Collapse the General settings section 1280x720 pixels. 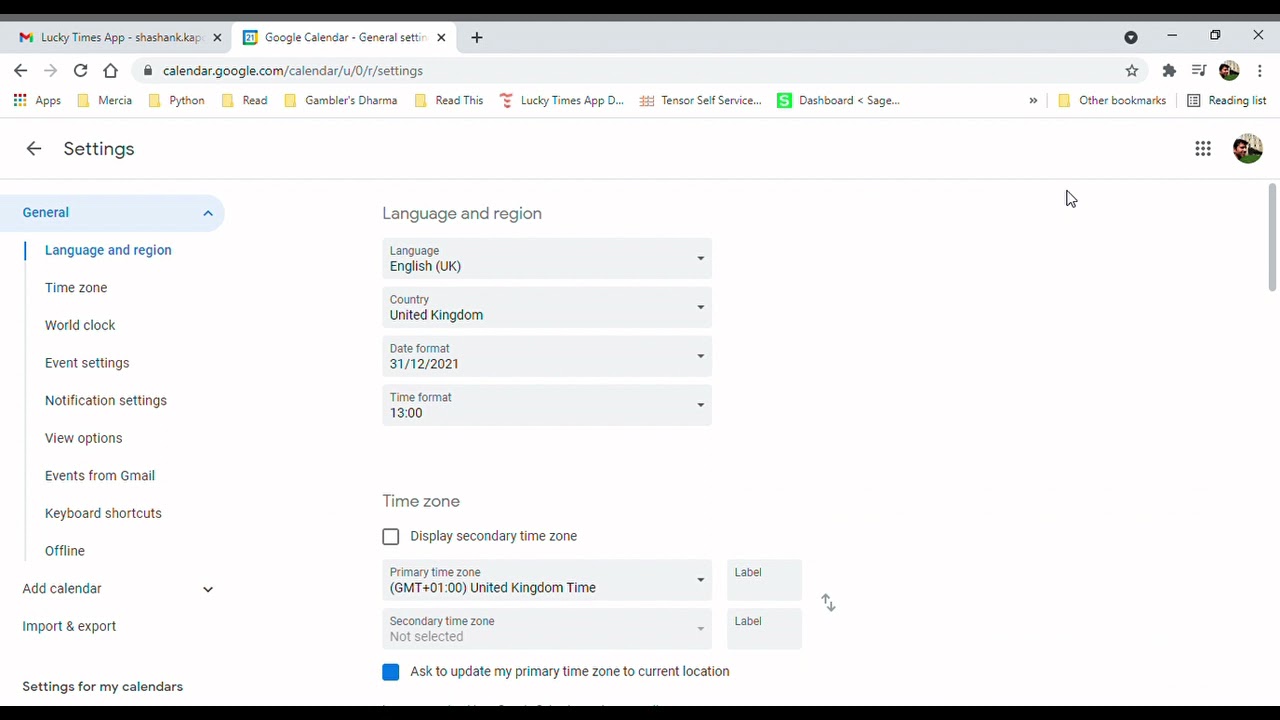(208, 213)
